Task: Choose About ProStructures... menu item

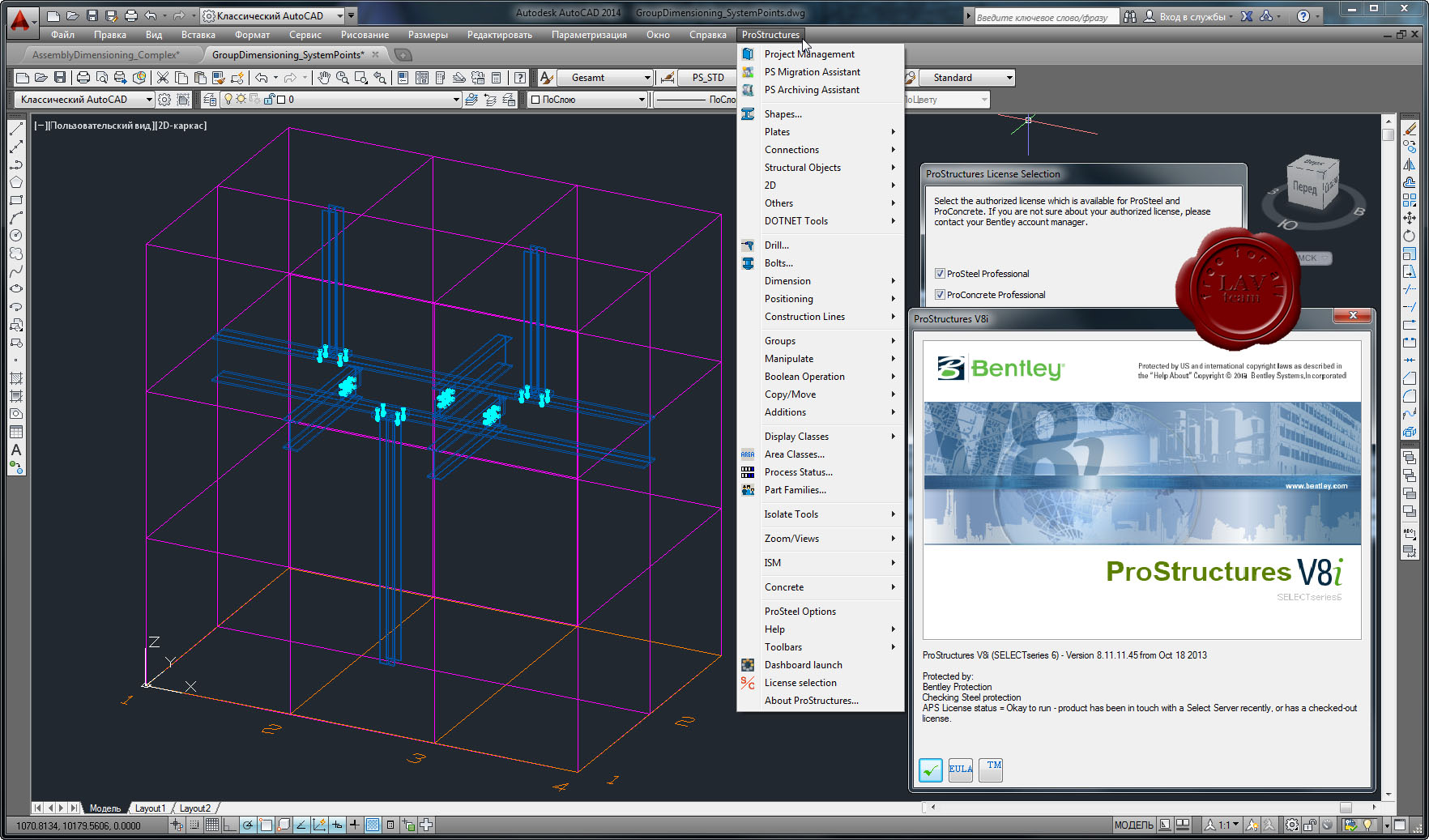Action: (x=821, y=701)
